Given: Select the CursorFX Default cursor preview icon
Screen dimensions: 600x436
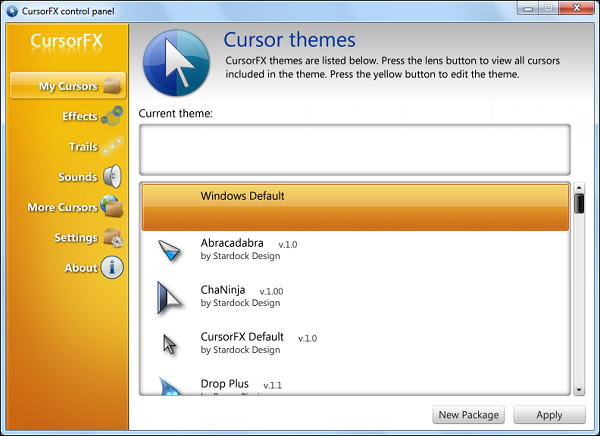Looking at the screenshot, I should 170,344.
